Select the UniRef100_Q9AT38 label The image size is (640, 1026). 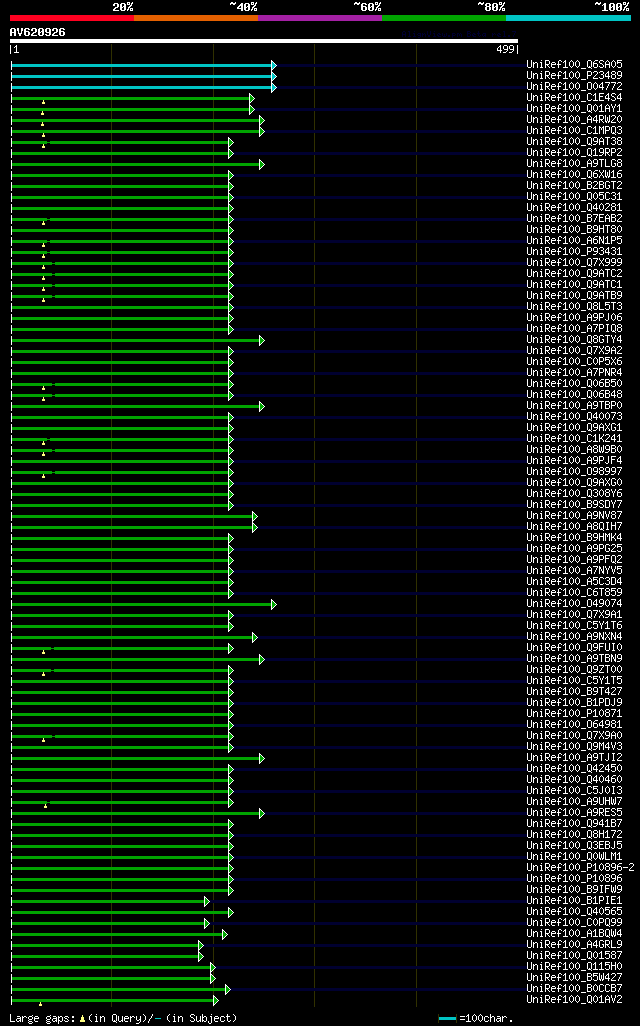pos(575,141)
